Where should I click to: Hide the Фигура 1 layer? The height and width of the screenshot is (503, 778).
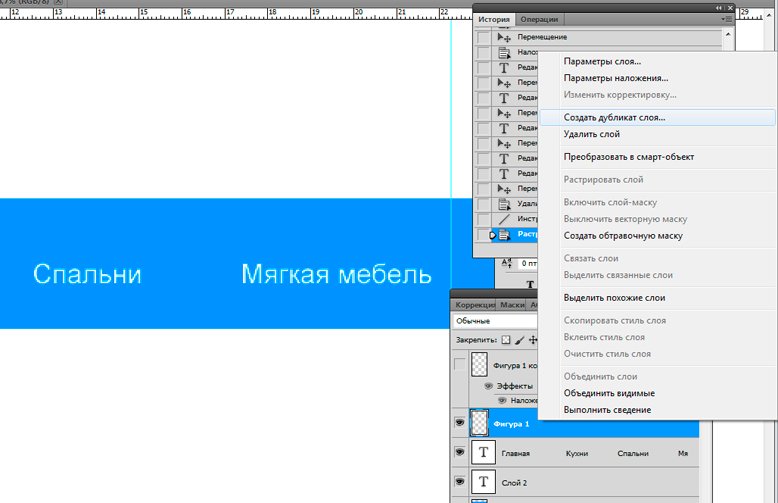[460, 424]
